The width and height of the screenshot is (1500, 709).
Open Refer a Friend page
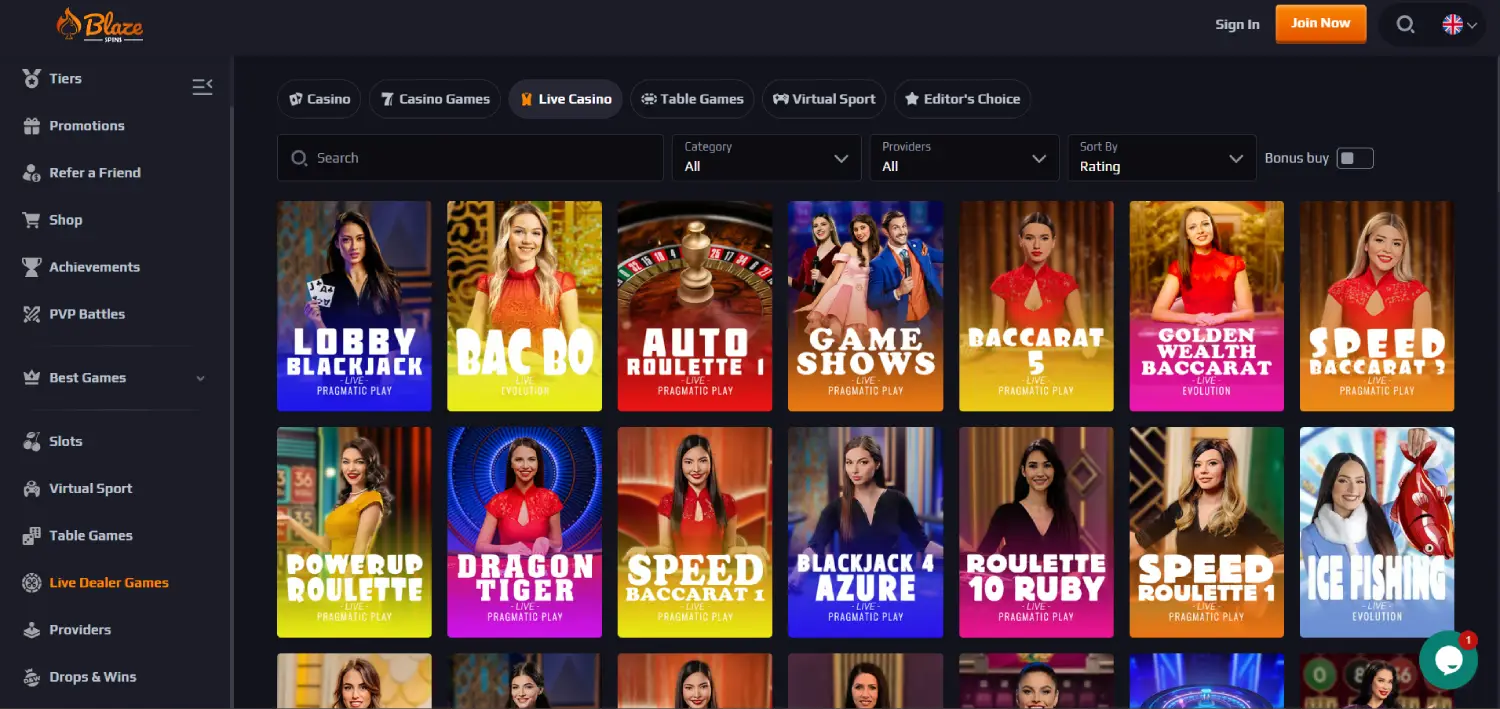(x=95, y=173)
